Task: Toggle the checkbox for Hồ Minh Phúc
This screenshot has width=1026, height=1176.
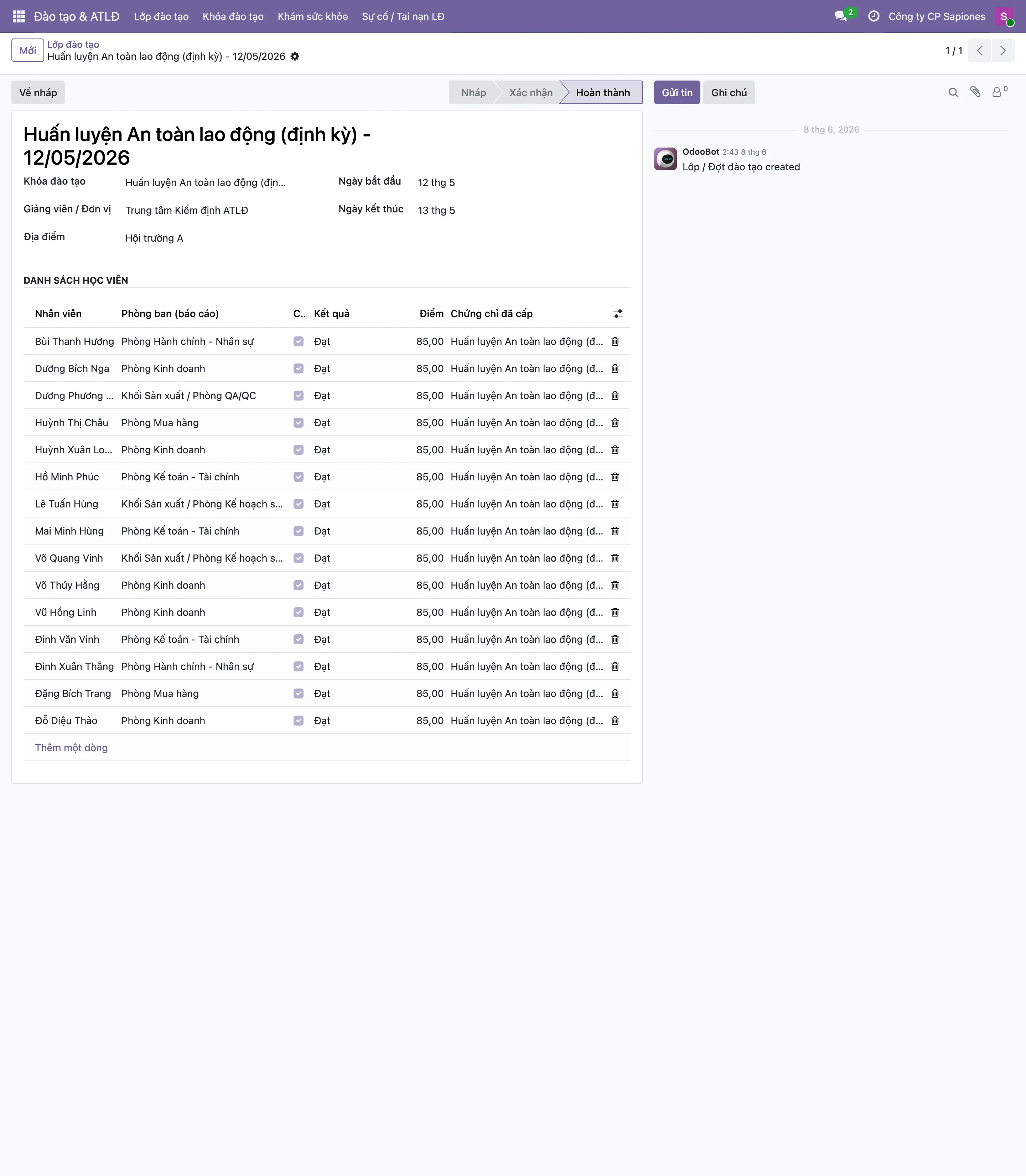Action: point(298,476)
